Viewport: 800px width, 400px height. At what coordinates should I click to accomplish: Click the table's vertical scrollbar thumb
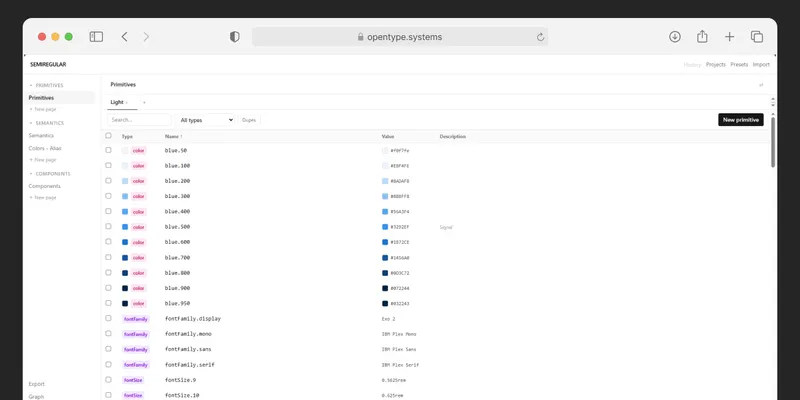773,142
